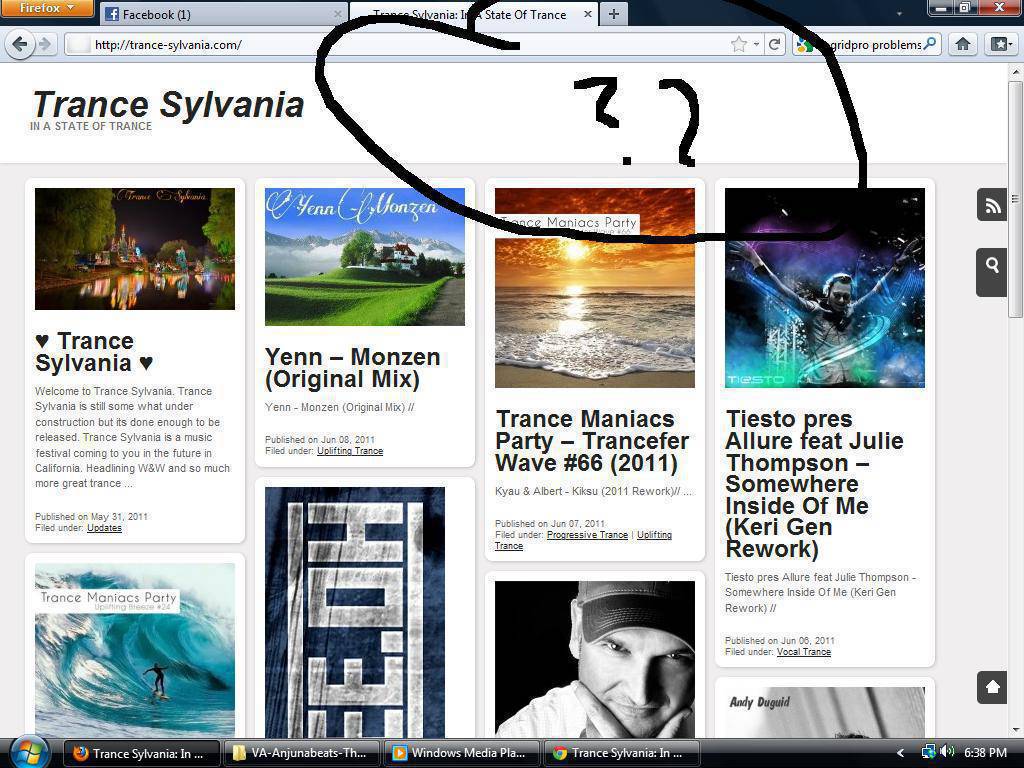
Task: Switch to Windows Media Player on the taskbar
Action: 462,753
